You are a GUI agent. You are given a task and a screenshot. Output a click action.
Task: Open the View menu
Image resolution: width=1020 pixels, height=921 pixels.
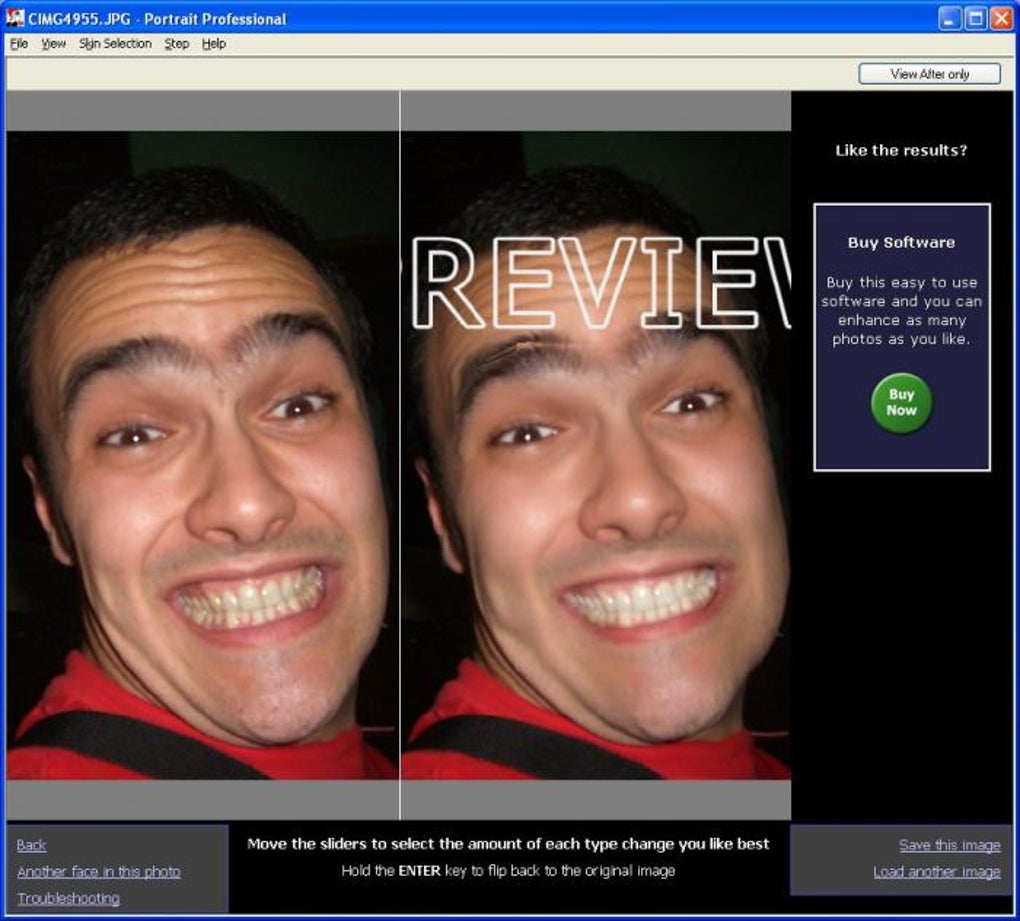click(53, 44)
